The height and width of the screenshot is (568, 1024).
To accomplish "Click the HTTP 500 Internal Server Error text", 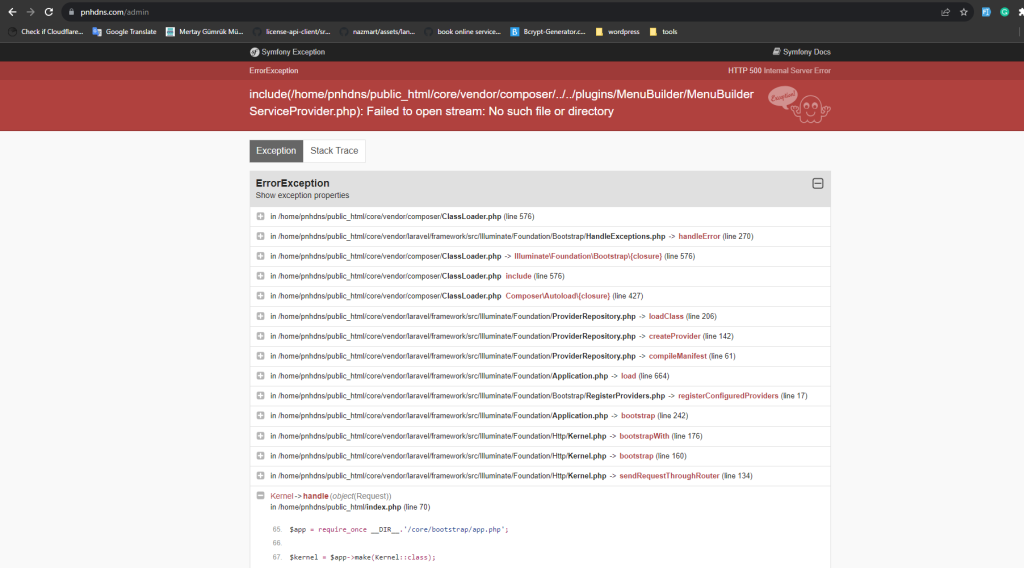I will click(779, 71).
